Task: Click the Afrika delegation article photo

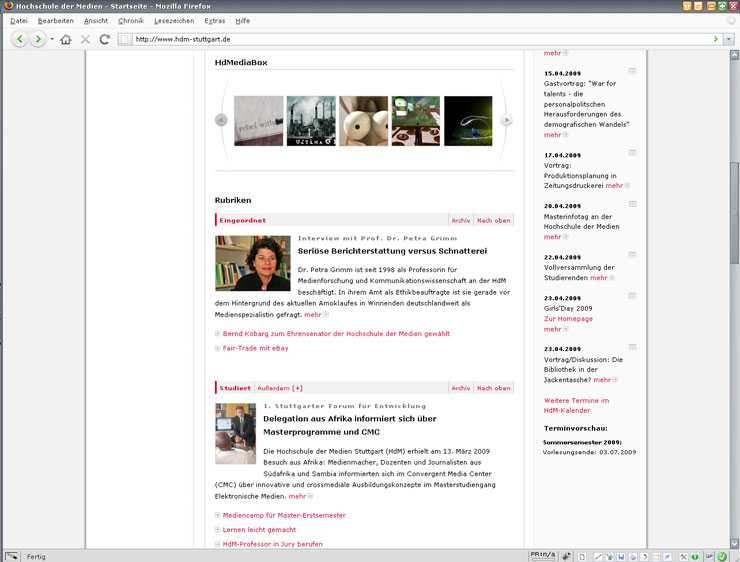Action: pos(235,434)
